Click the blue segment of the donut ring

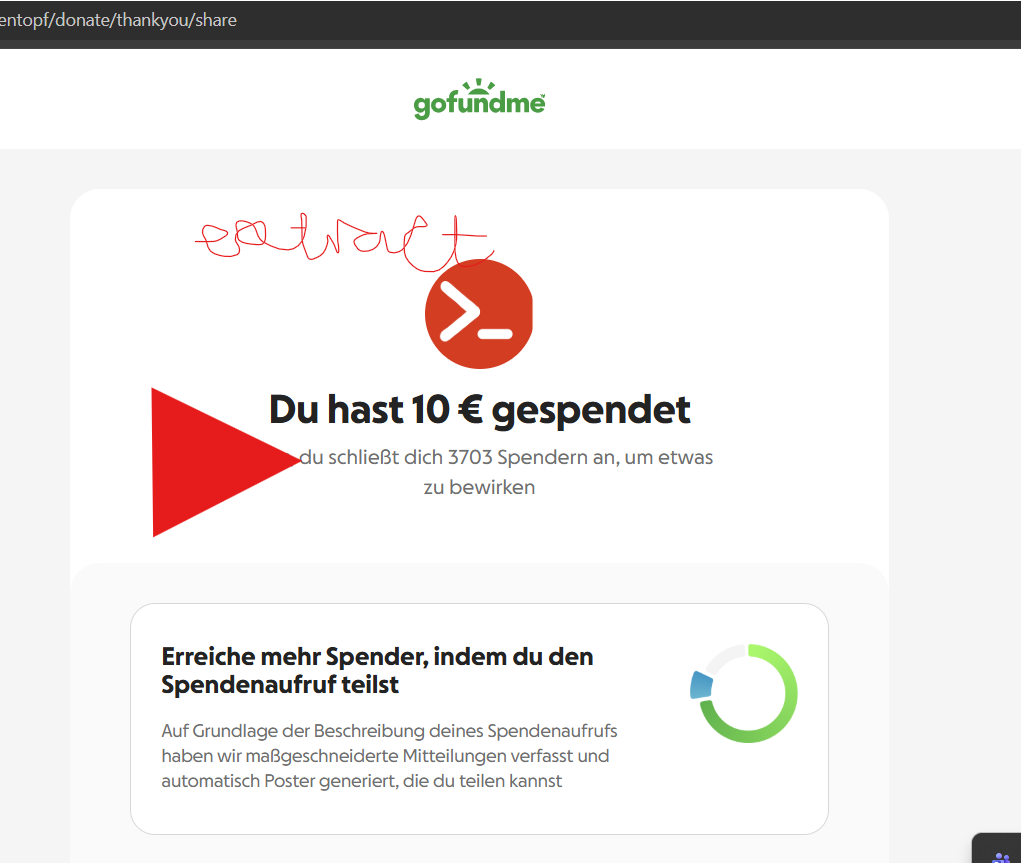(x=702, y=685)
